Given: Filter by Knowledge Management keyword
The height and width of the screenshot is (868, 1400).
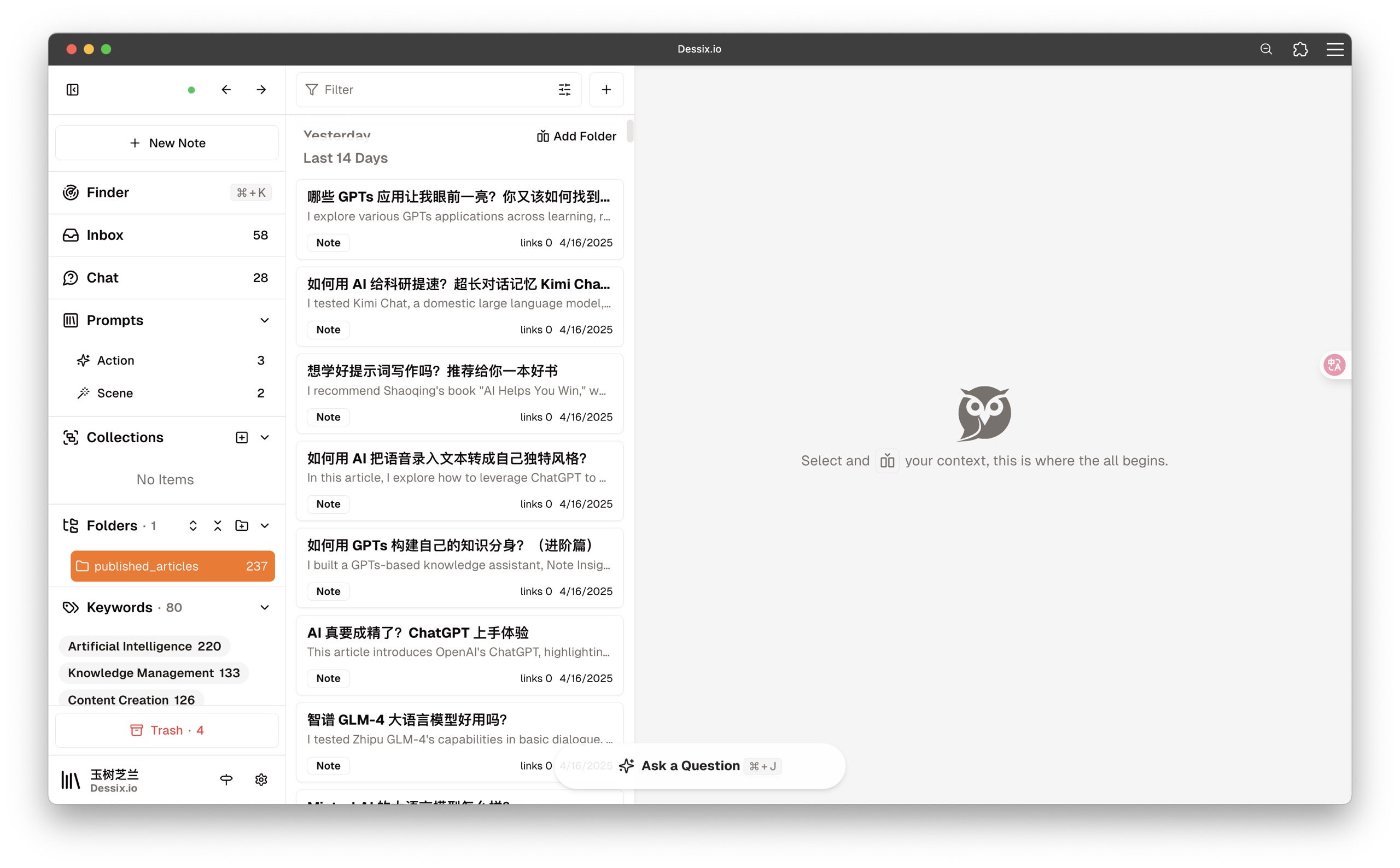Looking at the screenshot, I should tap(154, 673).
